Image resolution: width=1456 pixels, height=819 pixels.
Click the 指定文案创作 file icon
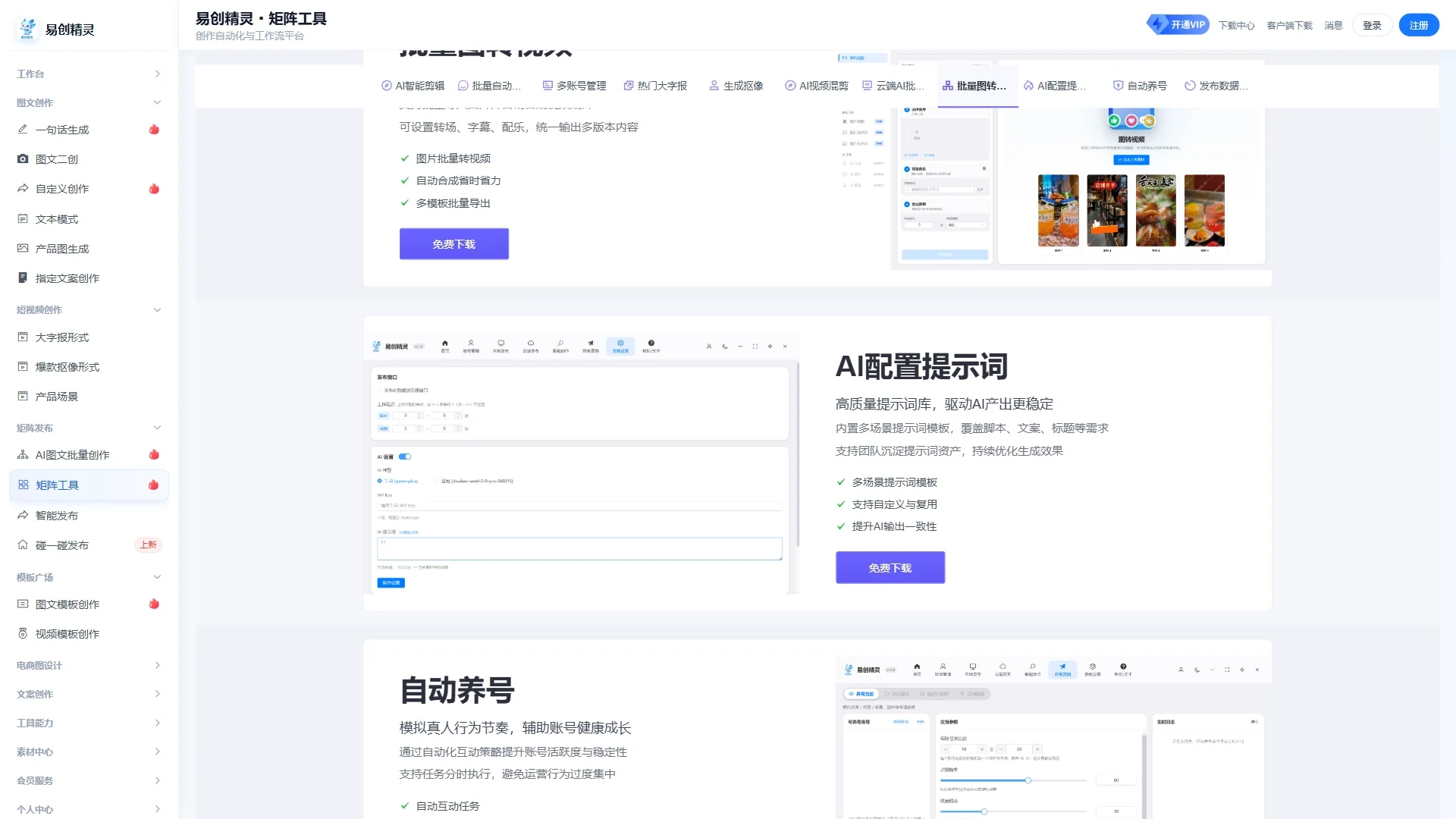23,278
